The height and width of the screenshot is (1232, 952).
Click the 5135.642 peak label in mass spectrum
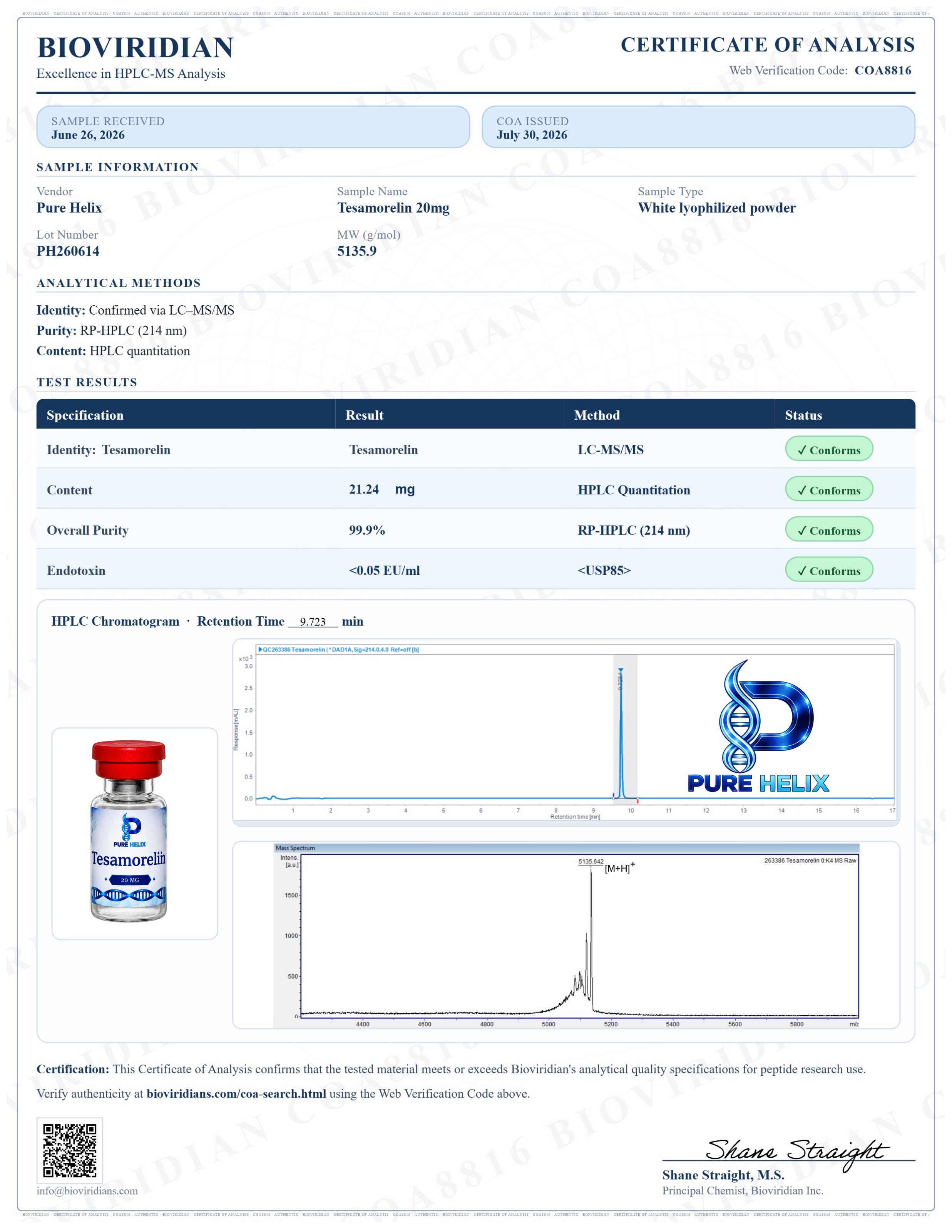pos(591,861)
